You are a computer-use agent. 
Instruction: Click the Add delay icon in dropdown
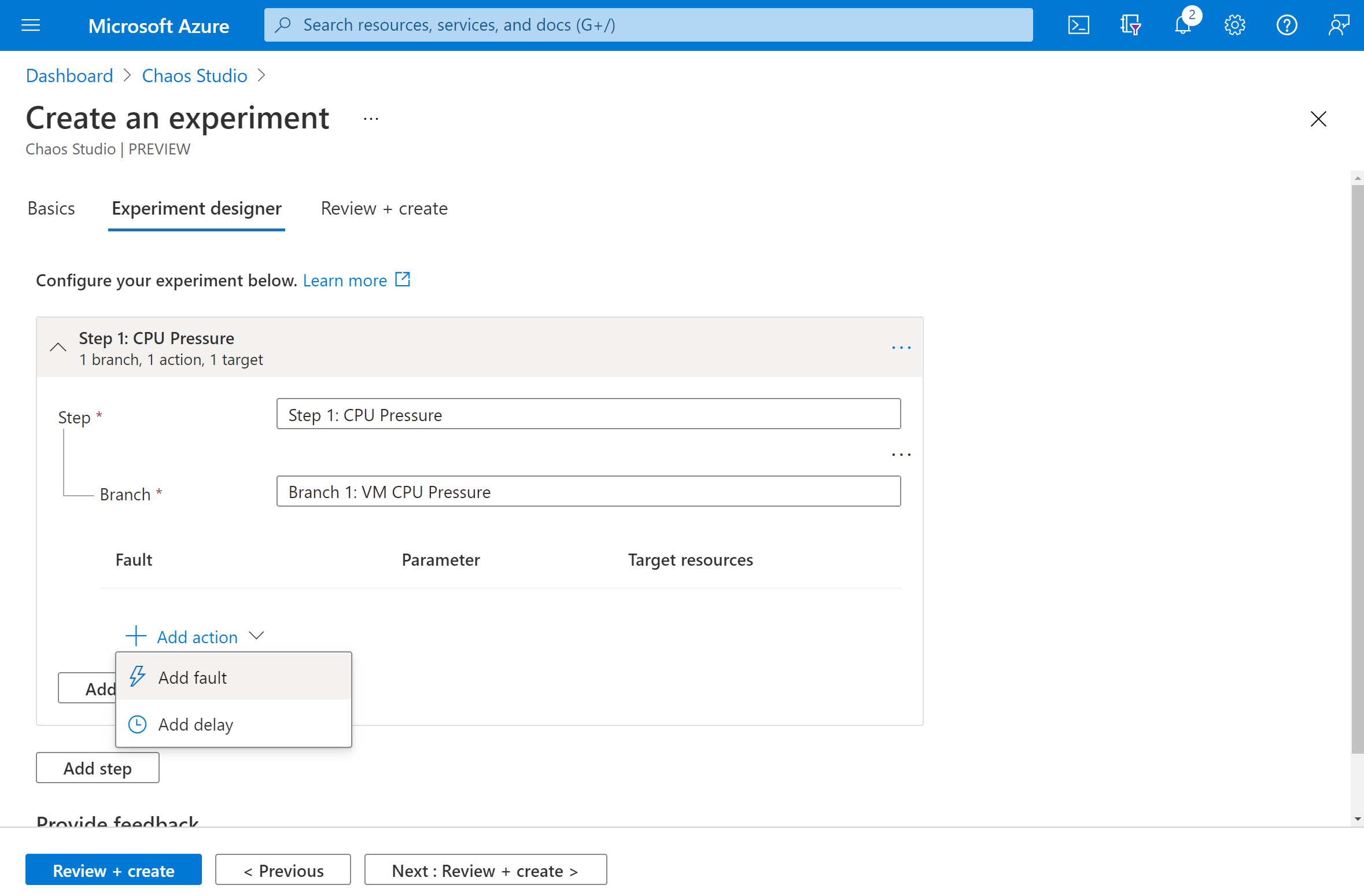(137, 723)
